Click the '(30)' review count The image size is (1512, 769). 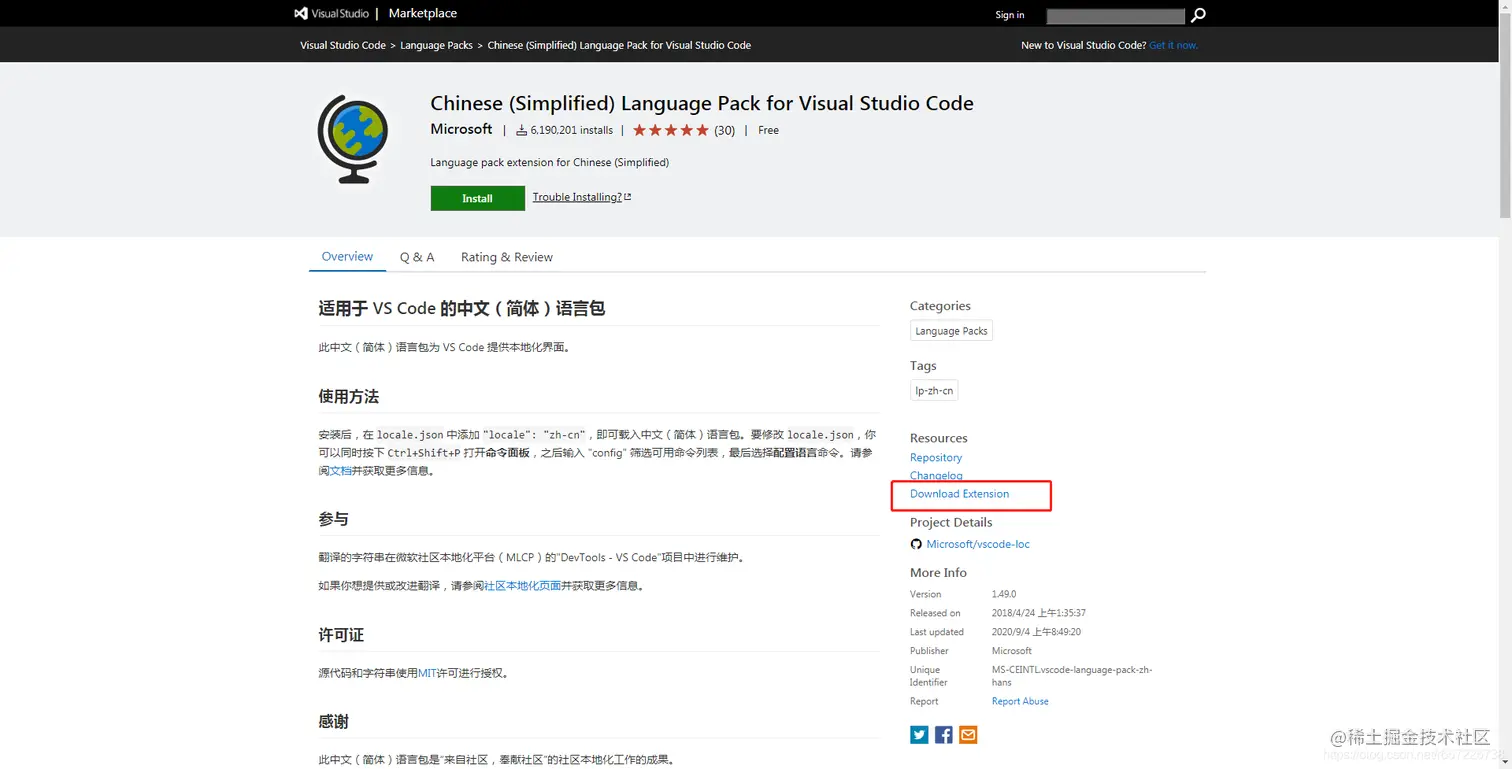tap(725, 130)
